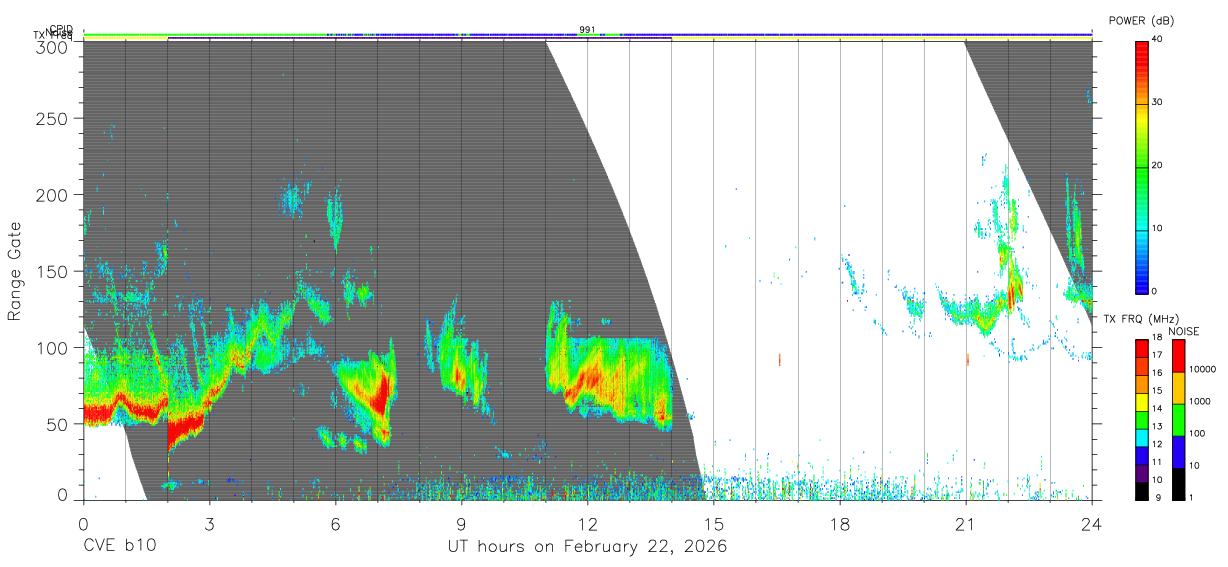Click the red 17-18 MHz TX FRQ segment
This screenshot has width=1228, height=567.
point(1142,348)
